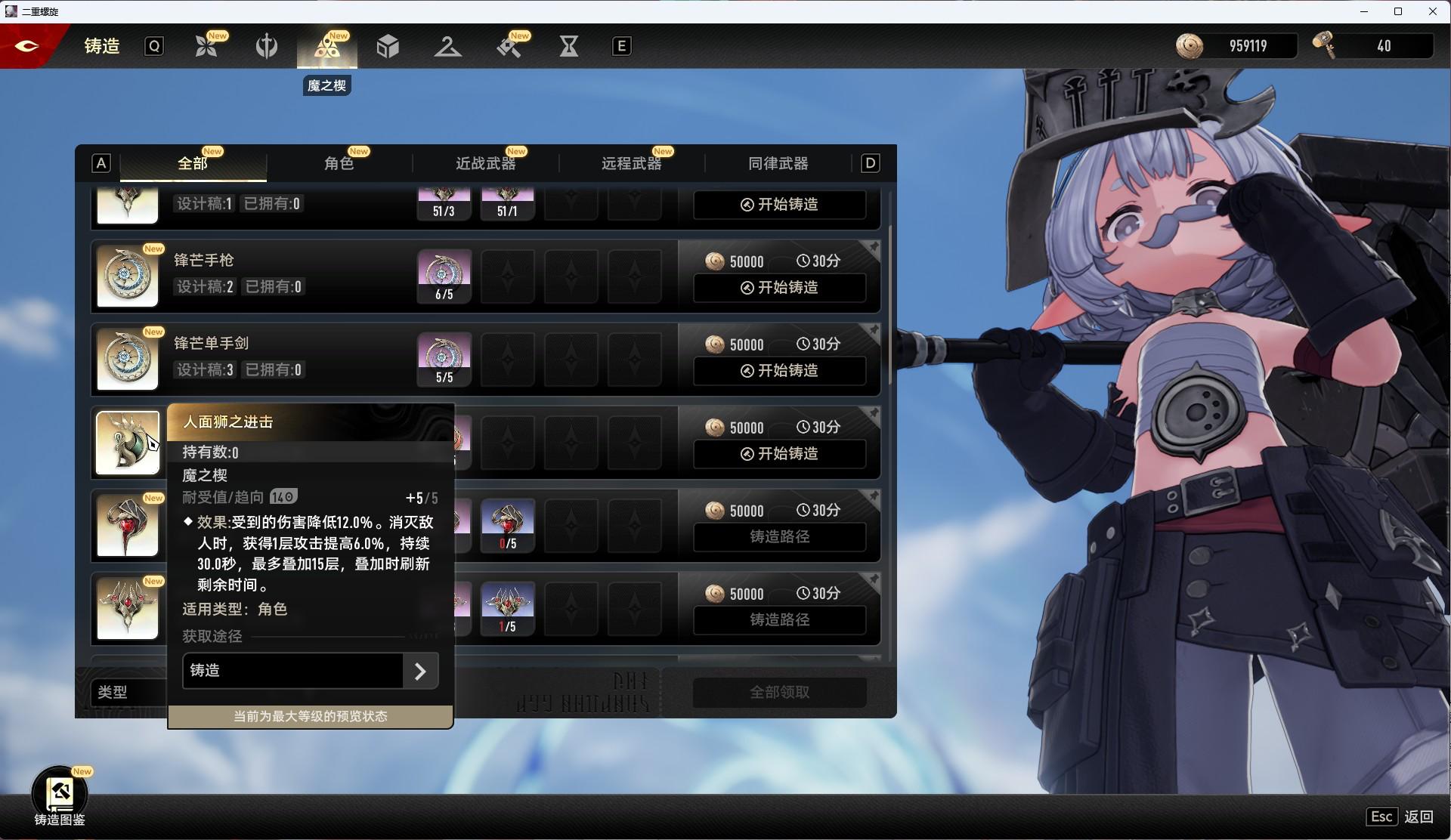Open the hanger outfit category icon
This screenshot has width=1451, height=840.
447,46
